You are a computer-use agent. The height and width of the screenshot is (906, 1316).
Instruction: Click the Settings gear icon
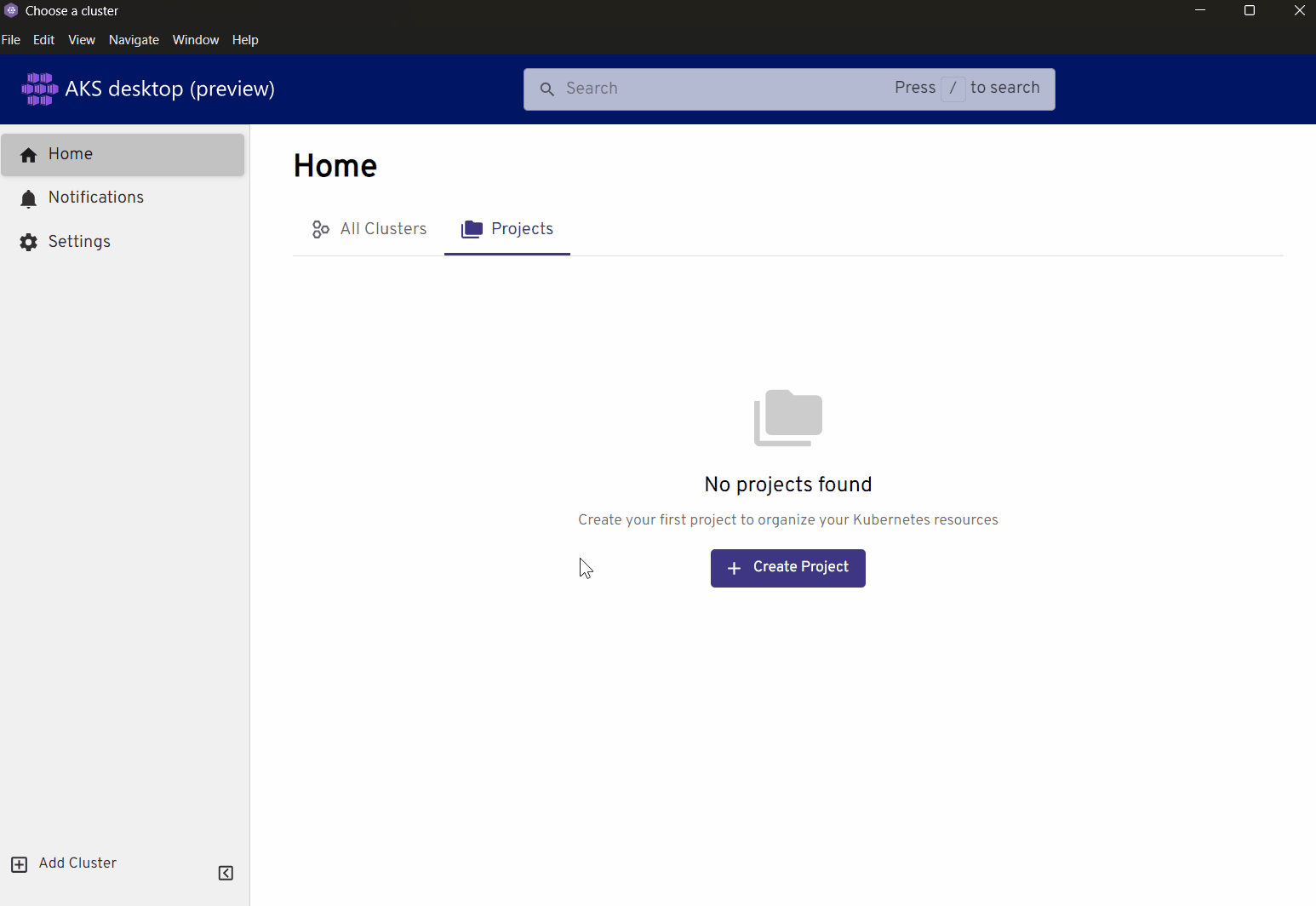click(28, 241)
